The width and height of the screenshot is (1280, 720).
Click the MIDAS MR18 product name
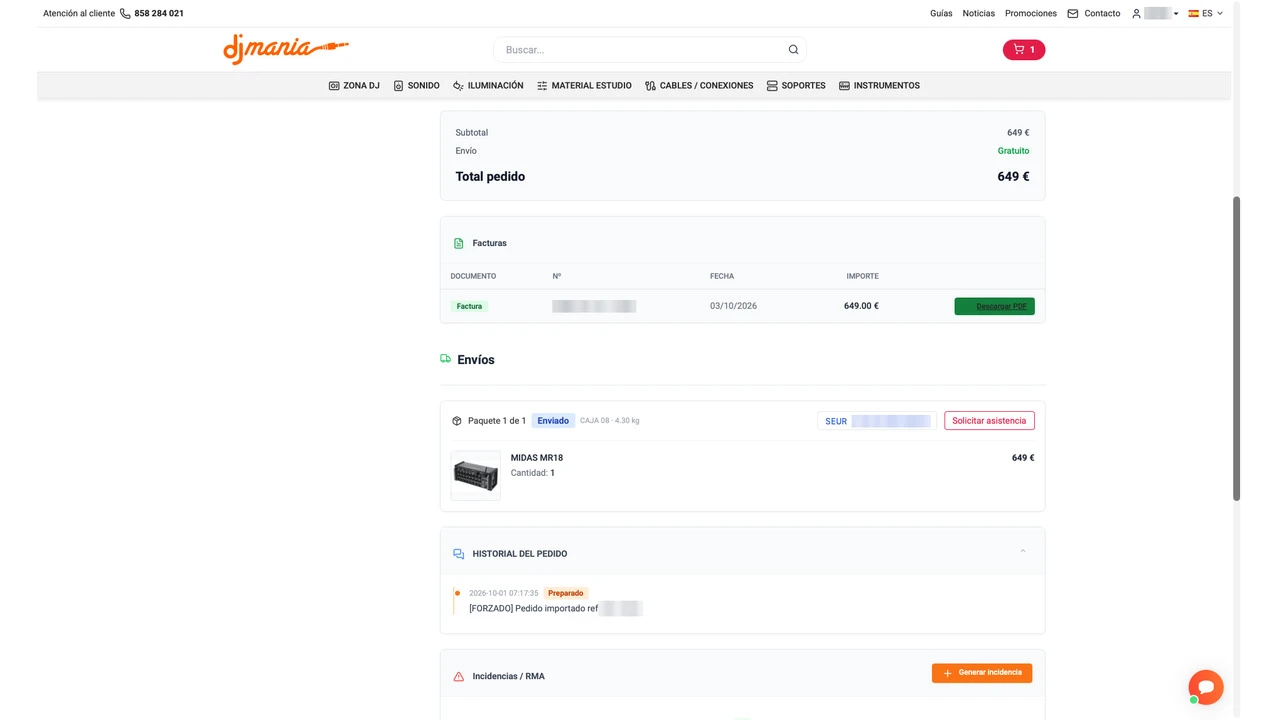537,458
